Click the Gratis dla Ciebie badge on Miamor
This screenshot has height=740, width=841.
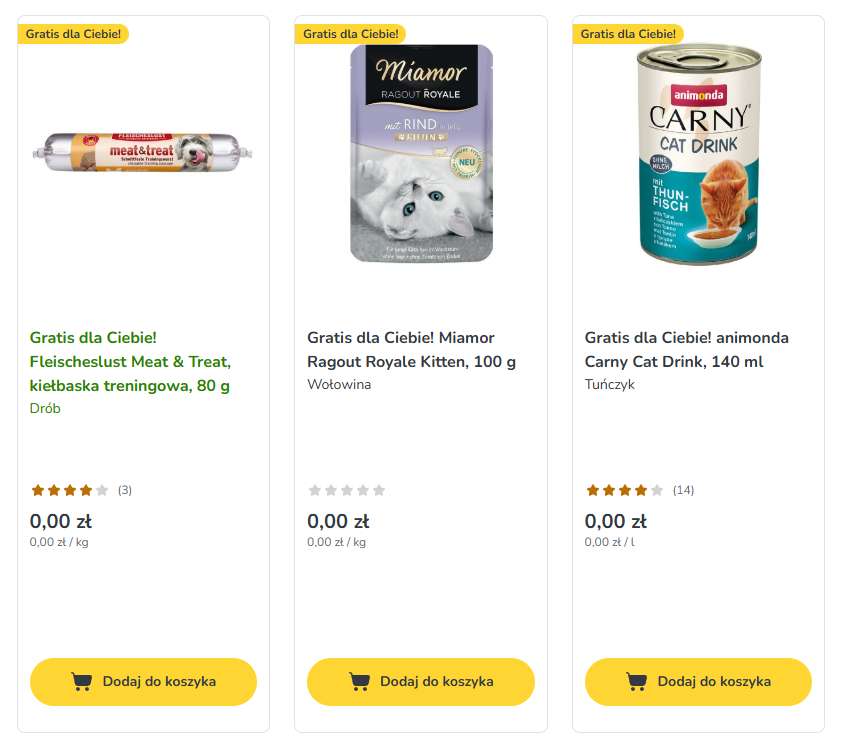point(351,34)
